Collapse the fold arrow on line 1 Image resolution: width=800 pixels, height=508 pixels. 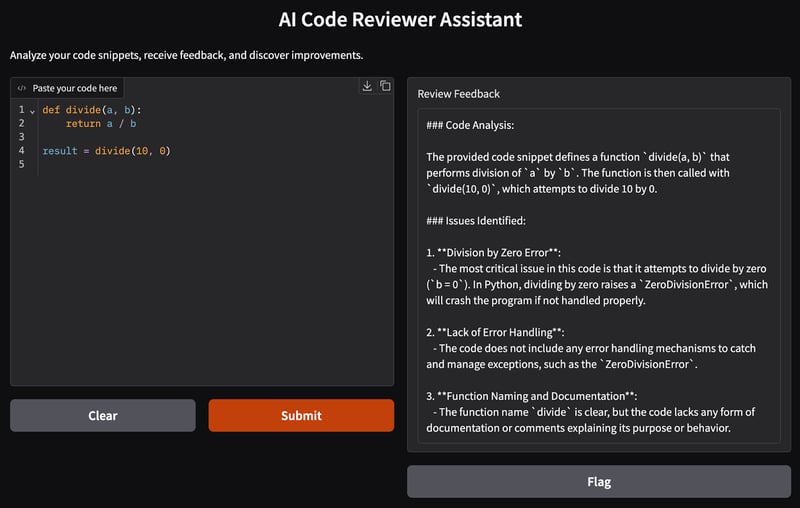click(32, 111)
